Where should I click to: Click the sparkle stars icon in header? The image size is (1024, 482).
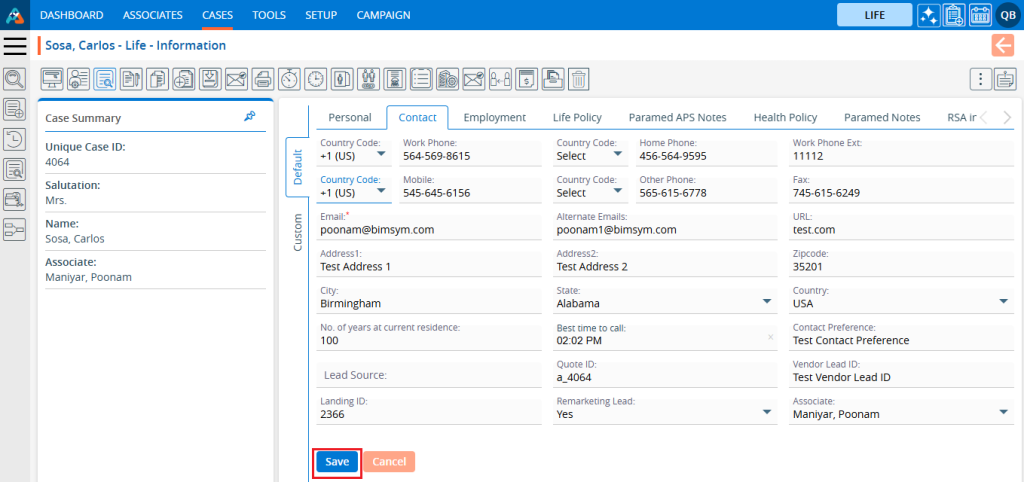[928, 15]
